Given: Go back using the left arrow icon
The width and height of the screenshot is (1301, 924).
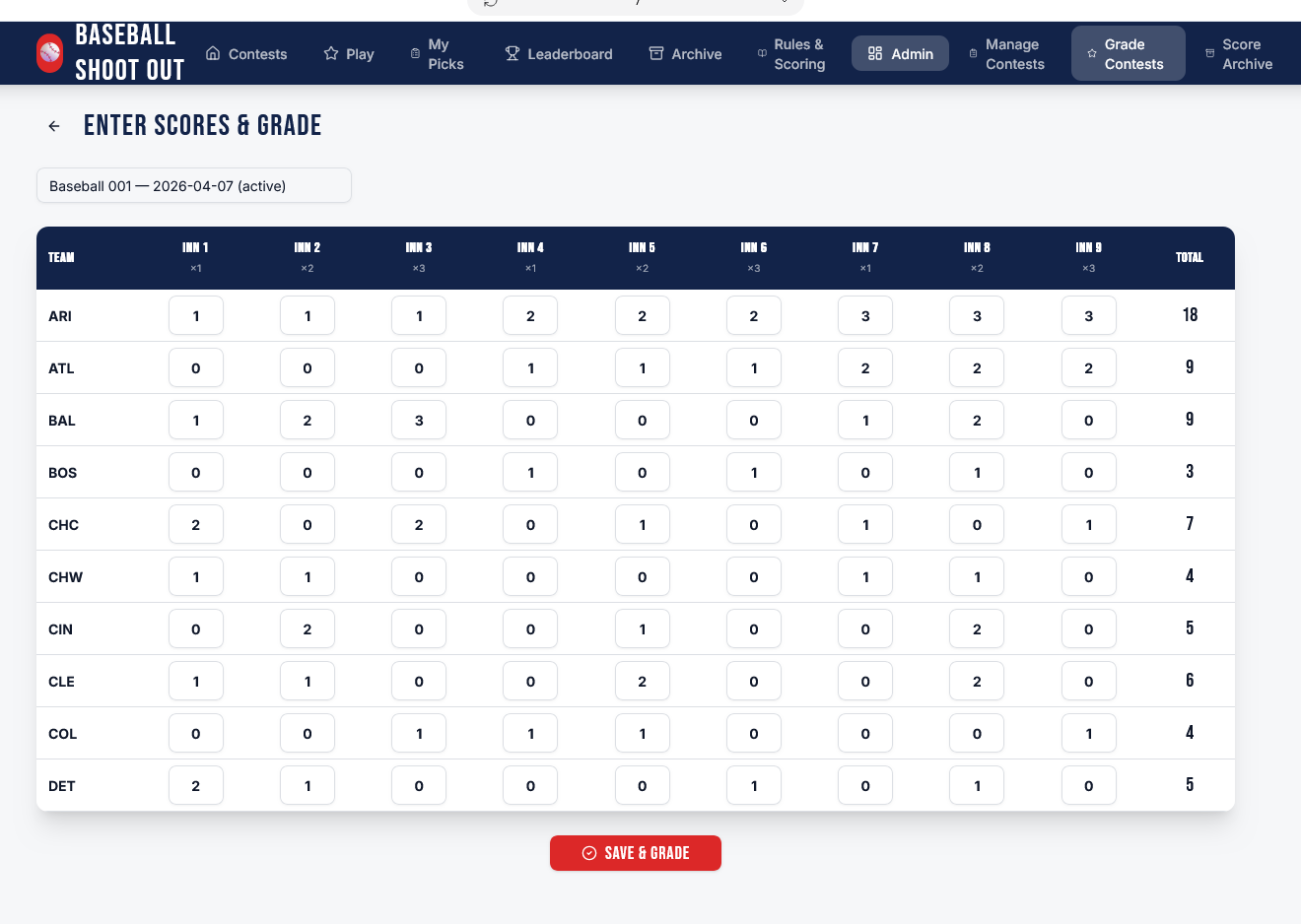Looking at the screenshot, I should [x=54, y=126].
